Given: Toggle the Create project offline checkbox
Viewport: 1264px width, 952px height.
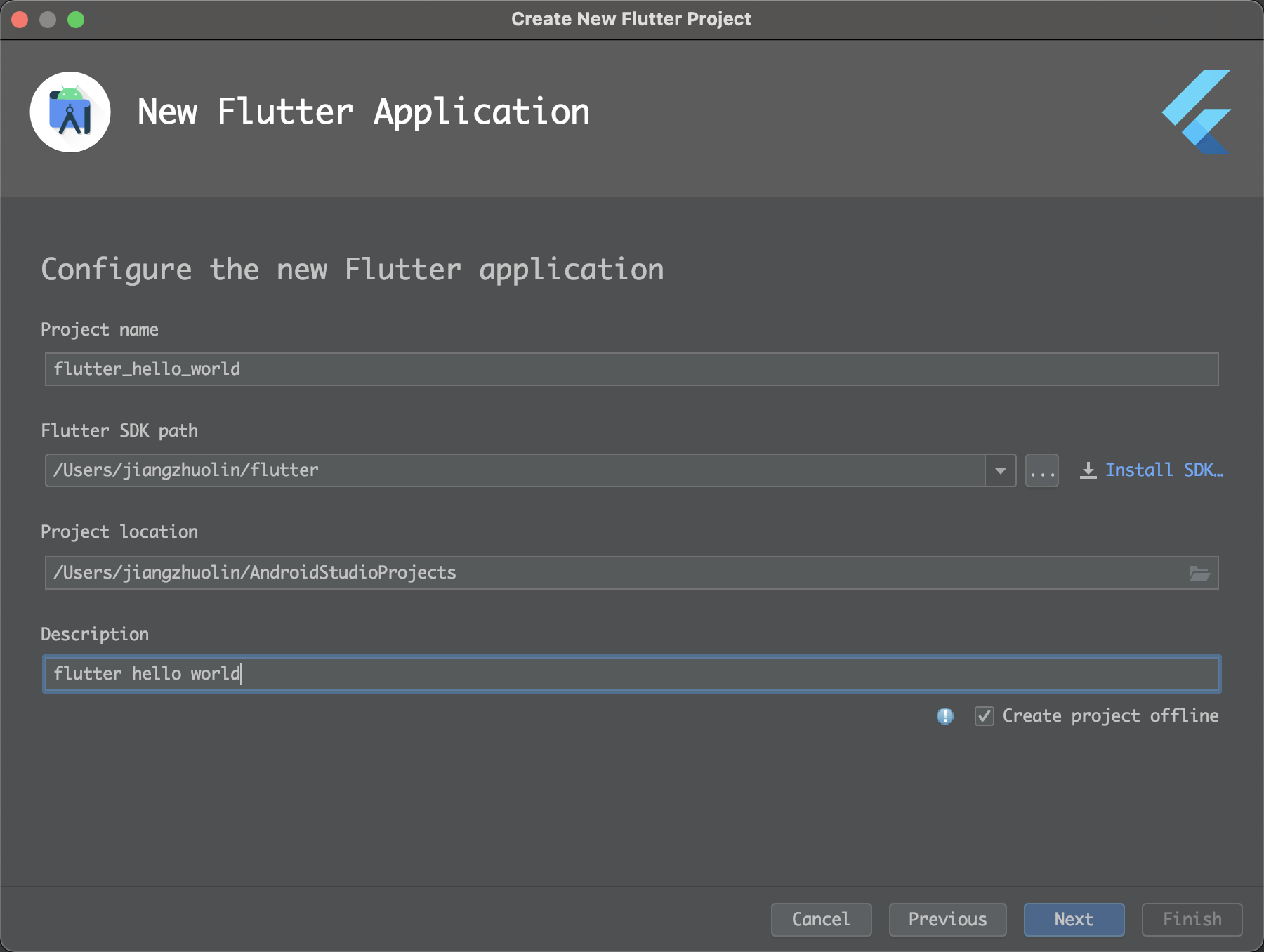Looking at the screenshot, I should (x=984, y=716).
